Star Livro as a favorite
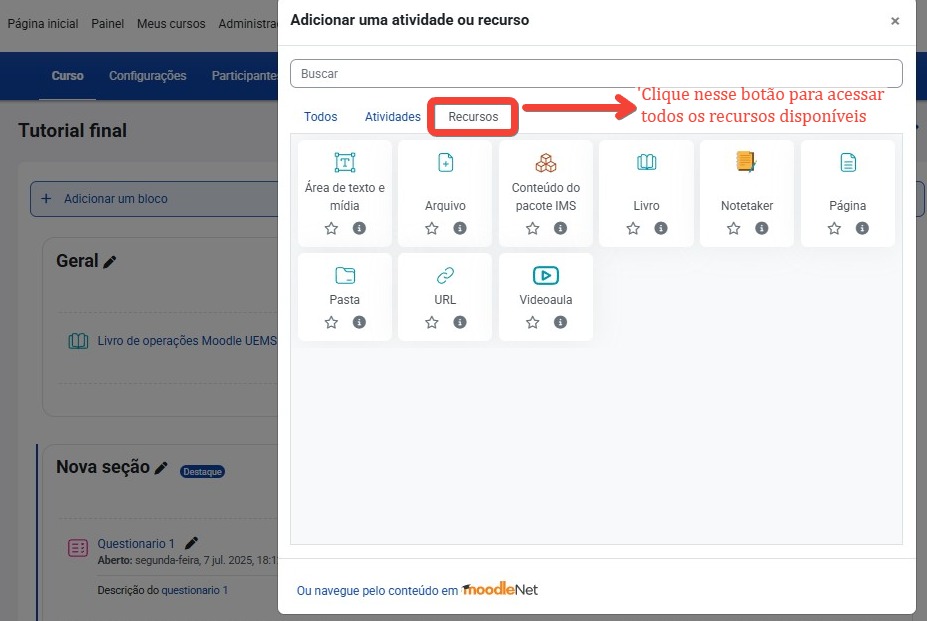Image resolution: width=927 pixels, height=621 pixels. click(x=632, y=227)
